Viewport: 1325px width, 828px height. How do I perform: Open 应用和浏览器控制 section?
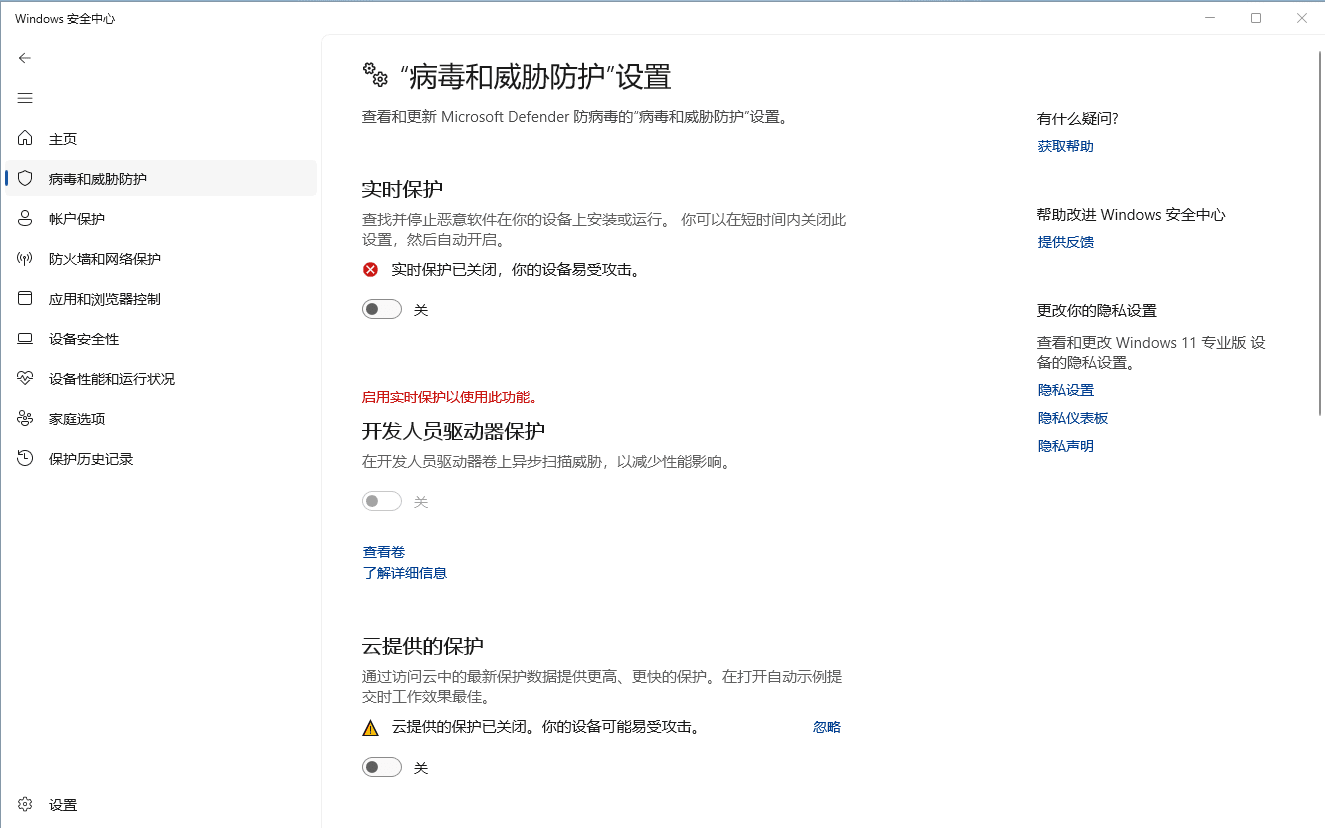(x=161, y=298)
